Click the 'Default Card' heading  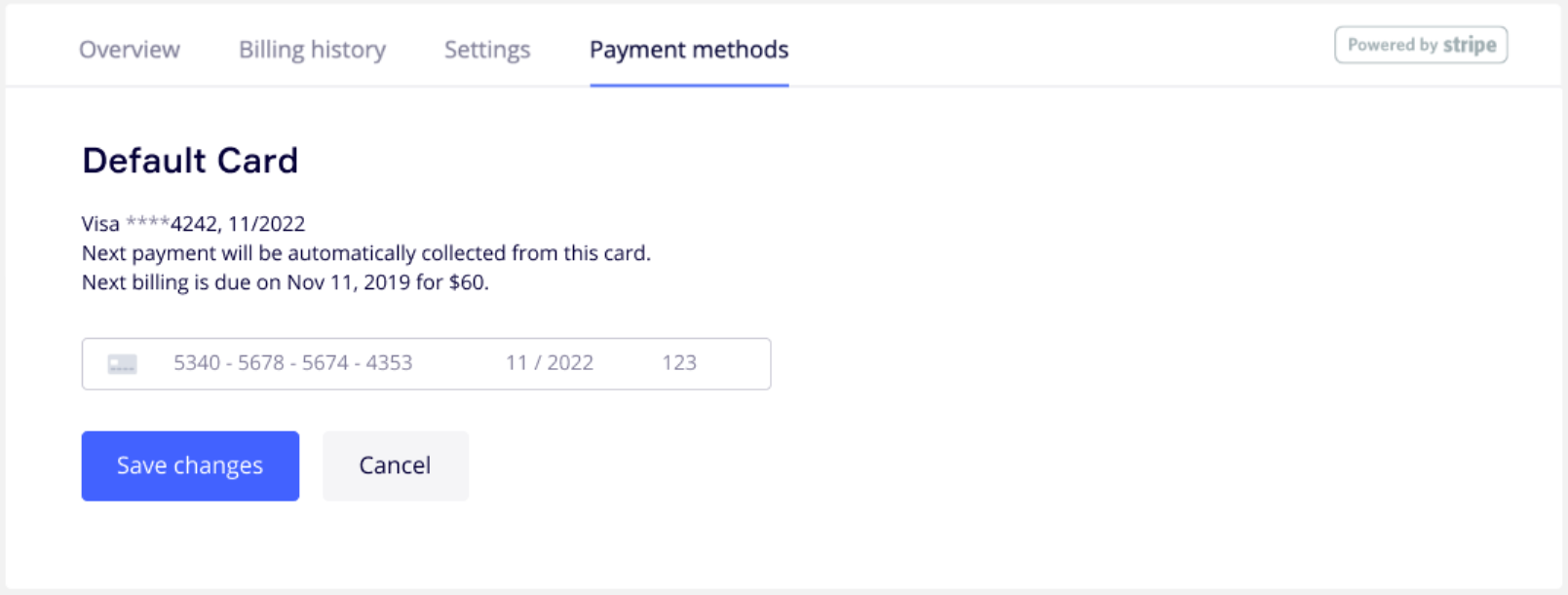click(x=190, y=160)
